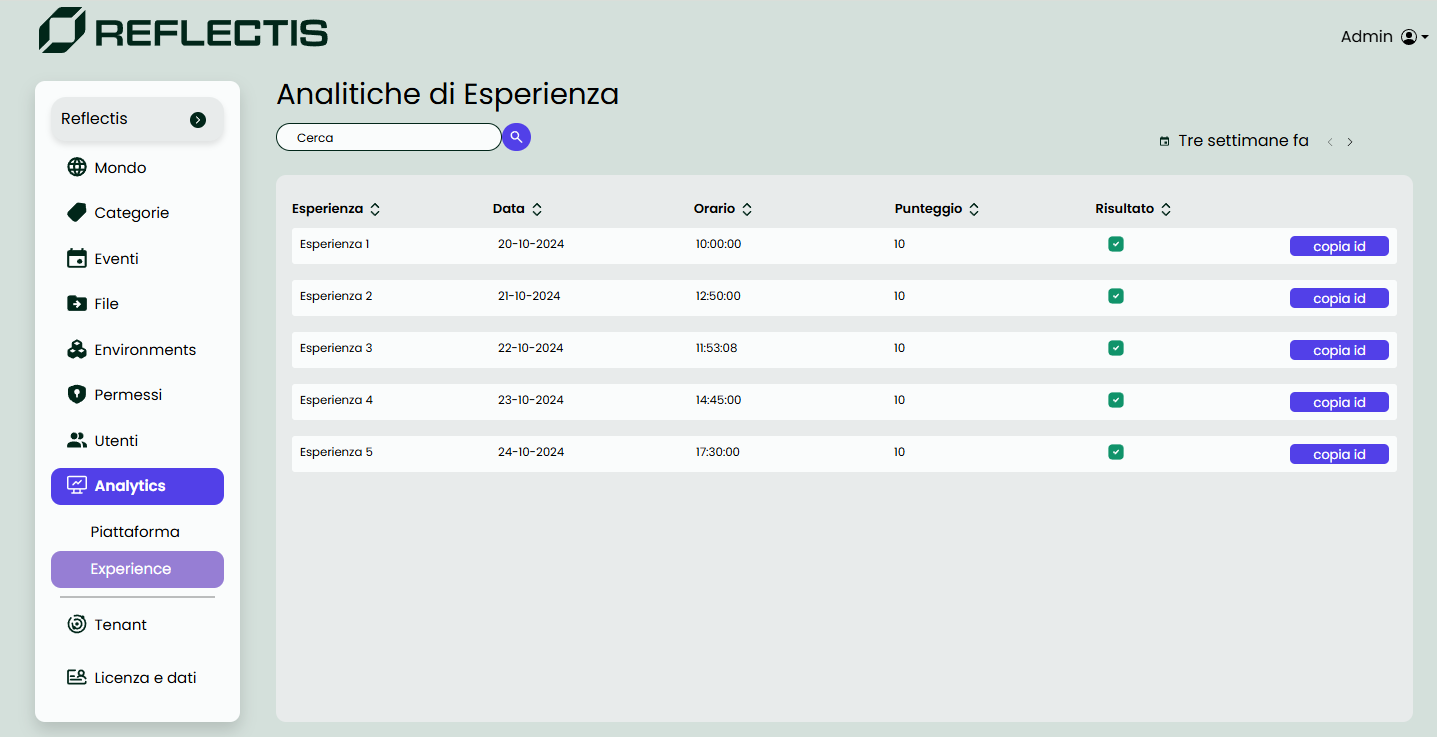Click copia id for Esperienza 2
This screenshot has width=1437, height=737.
[x=1339, y=297]
